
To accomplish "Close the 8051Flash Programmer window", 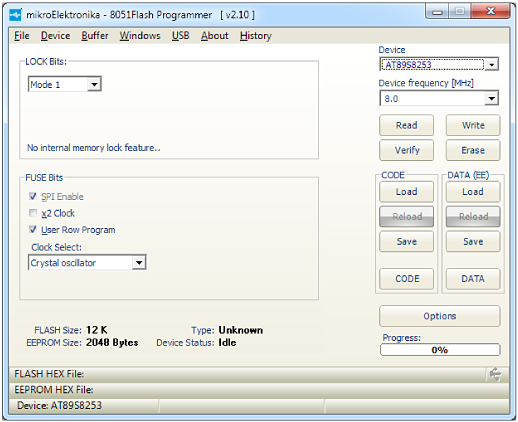I will [x=490, y=12].
